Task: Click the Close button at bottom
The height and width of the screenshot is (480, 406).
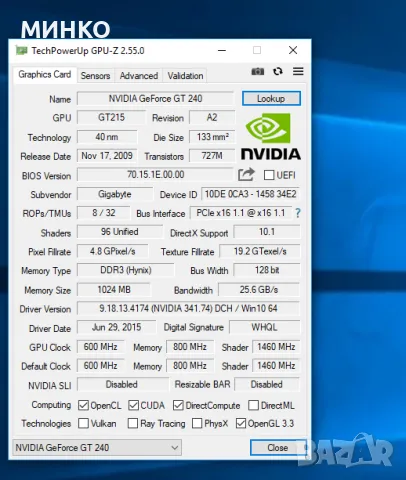Action: [278, 448]
